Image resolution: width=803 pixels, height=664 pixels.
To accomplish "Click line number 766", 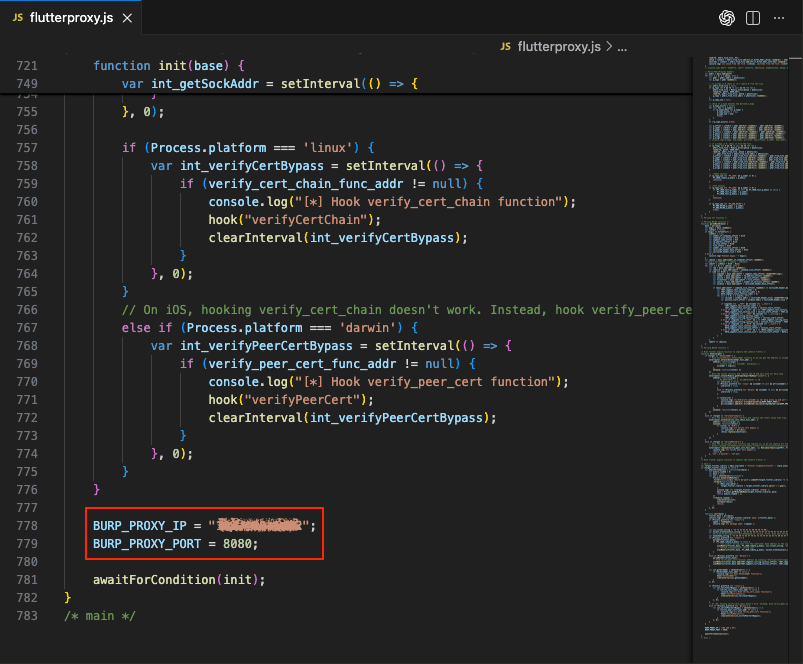I will tap(27, 310).
